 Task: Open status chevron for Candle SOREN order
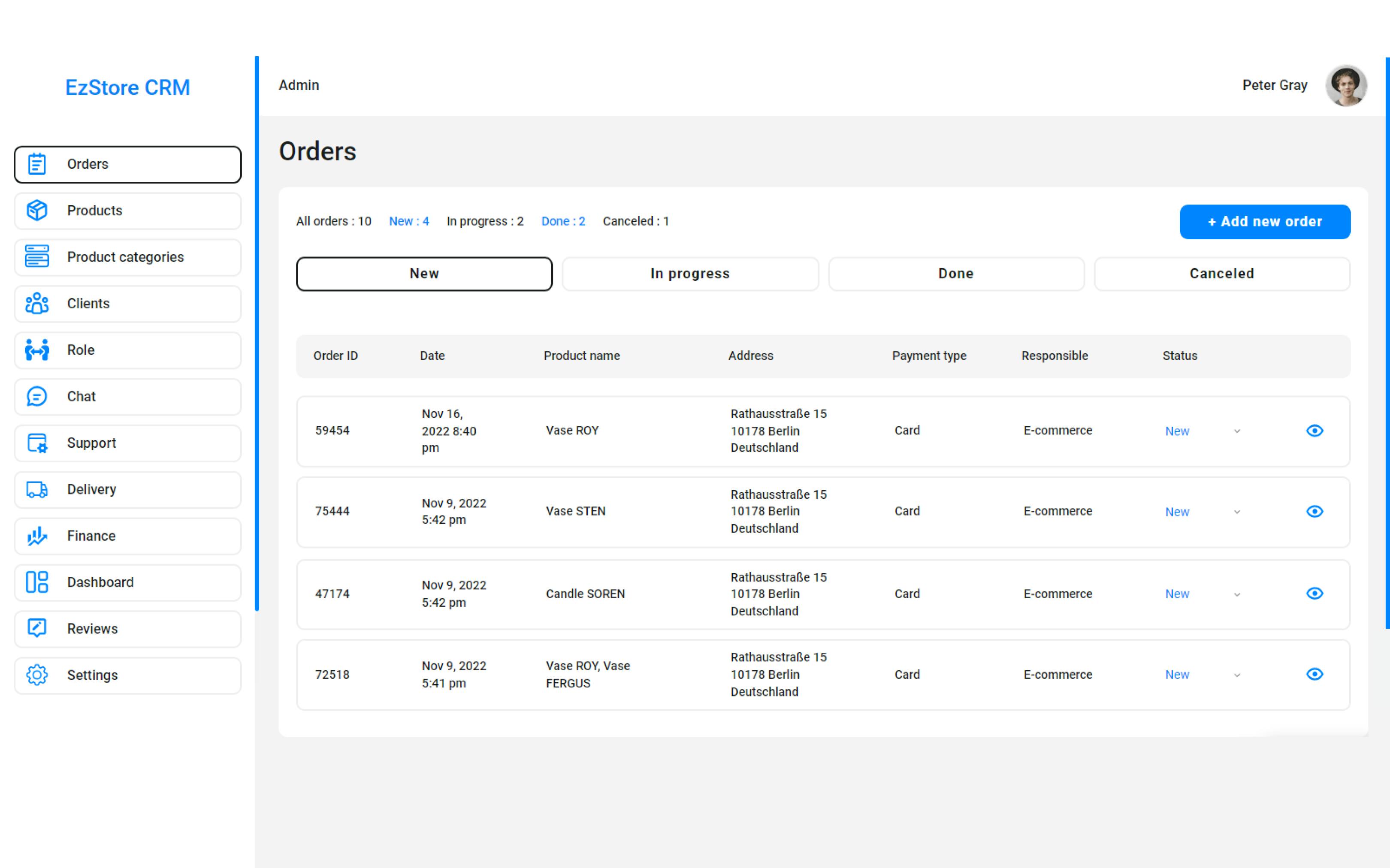click(x=1237, y=594)
